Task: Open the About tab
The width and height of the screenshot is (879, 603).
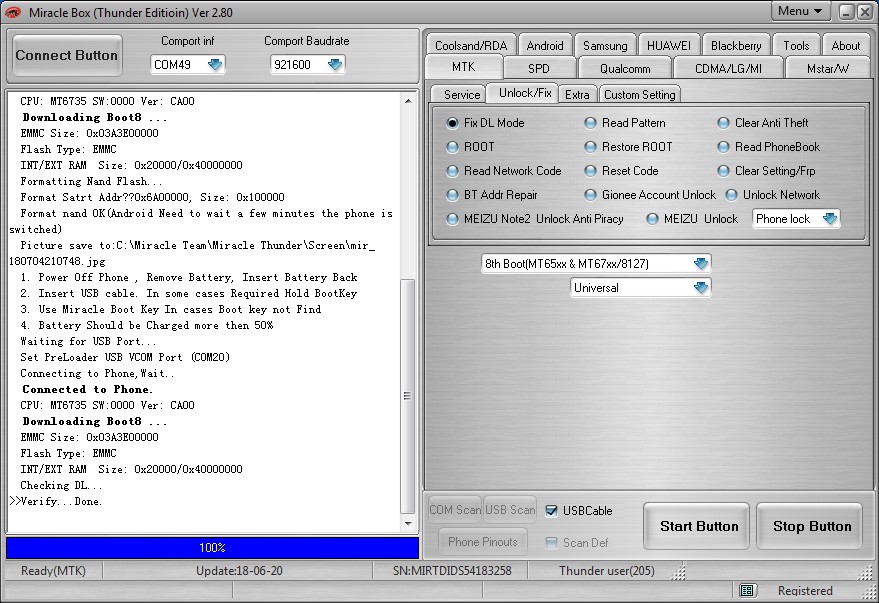Action: [845, 45]
